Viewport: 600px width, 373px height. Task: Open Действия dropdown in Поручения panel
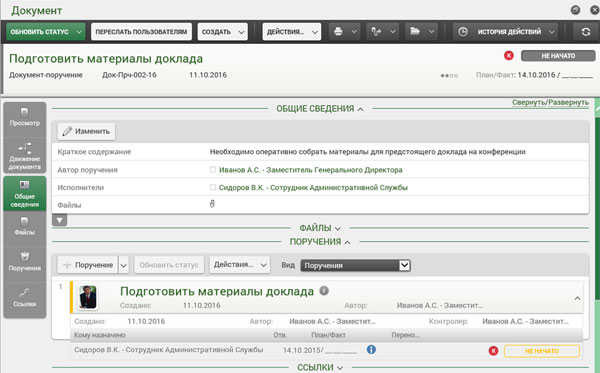coord(240,265)
